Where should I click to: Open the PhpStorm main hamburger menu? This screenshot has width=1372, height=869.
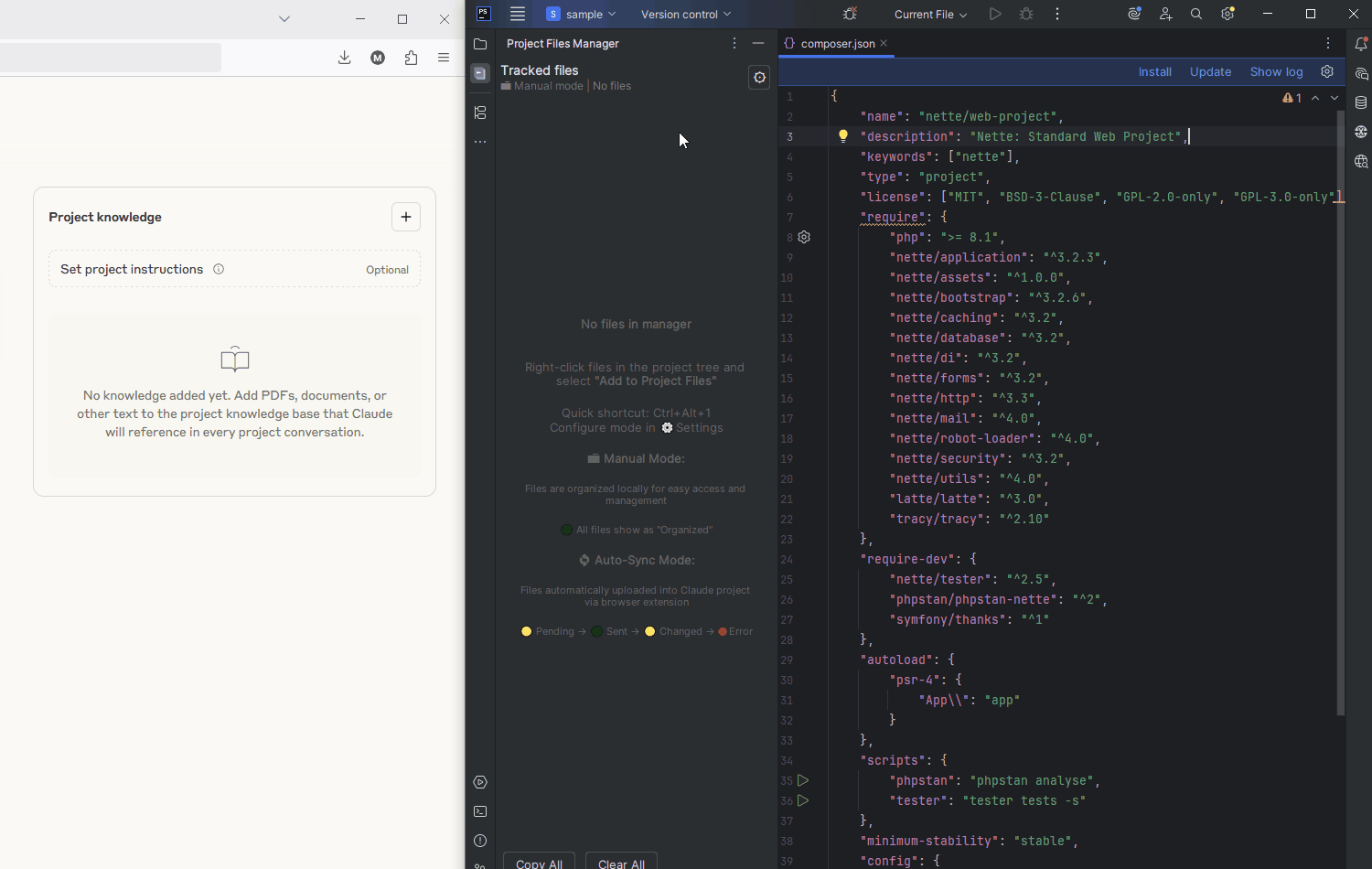[x=518, y=14]
